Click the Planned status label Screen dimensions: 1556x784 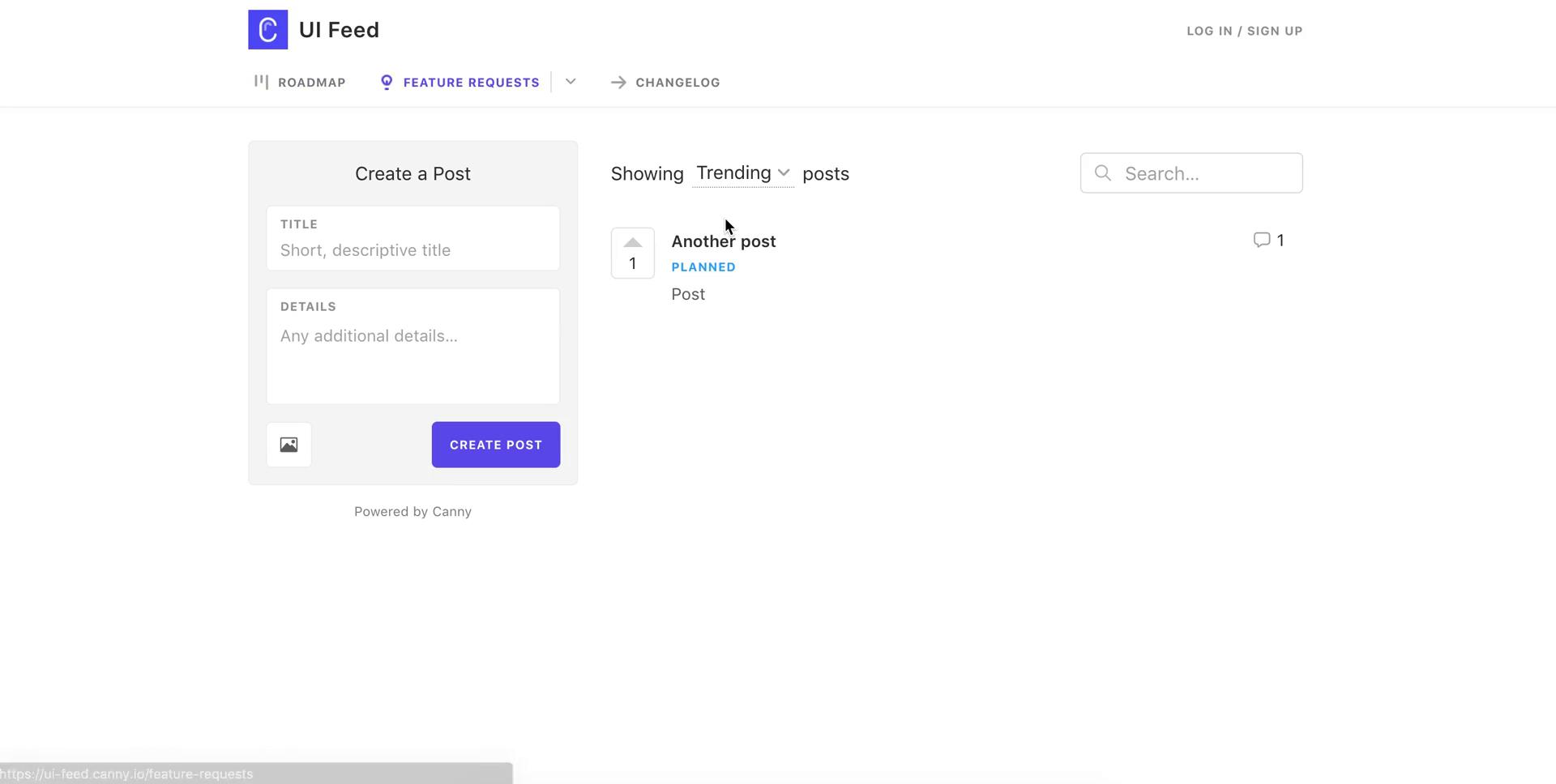click(x=703, y=267)
